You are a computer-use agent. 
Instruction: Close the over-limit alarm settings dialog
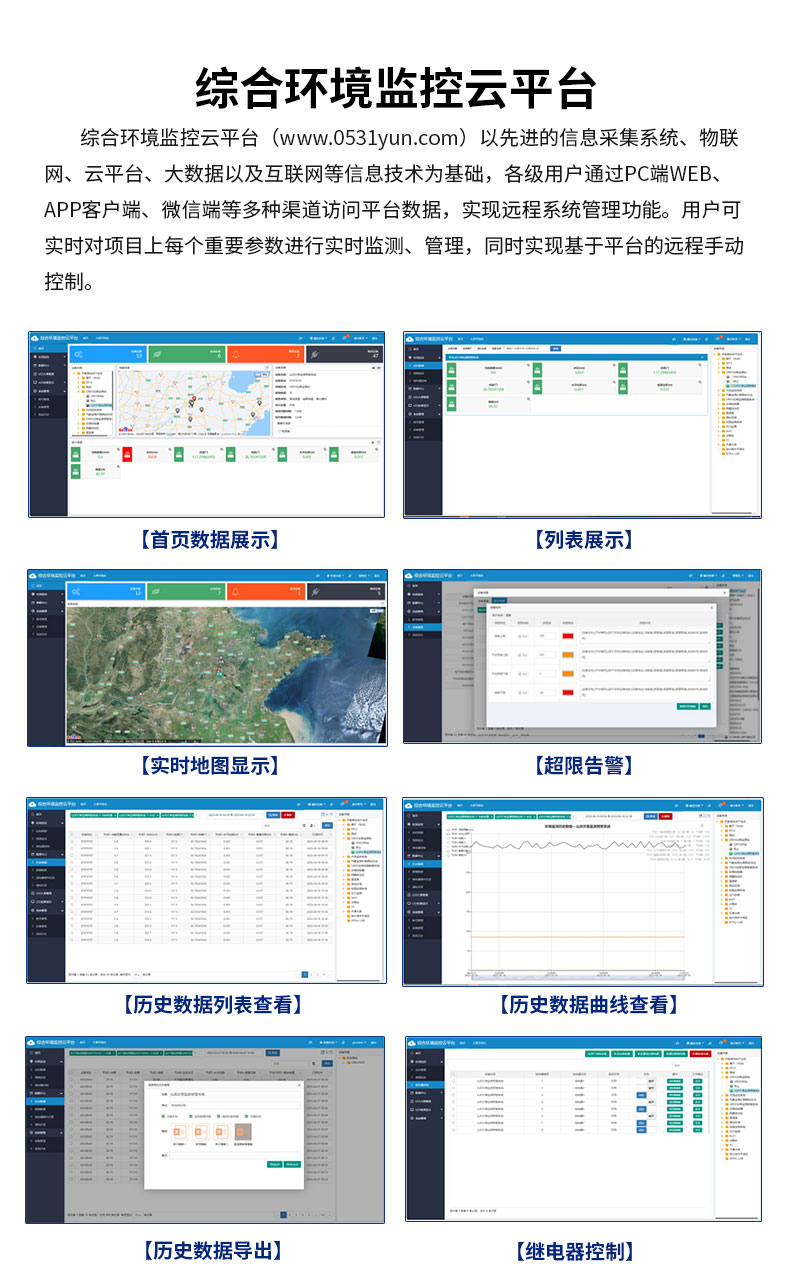click(x=712, y=606)
